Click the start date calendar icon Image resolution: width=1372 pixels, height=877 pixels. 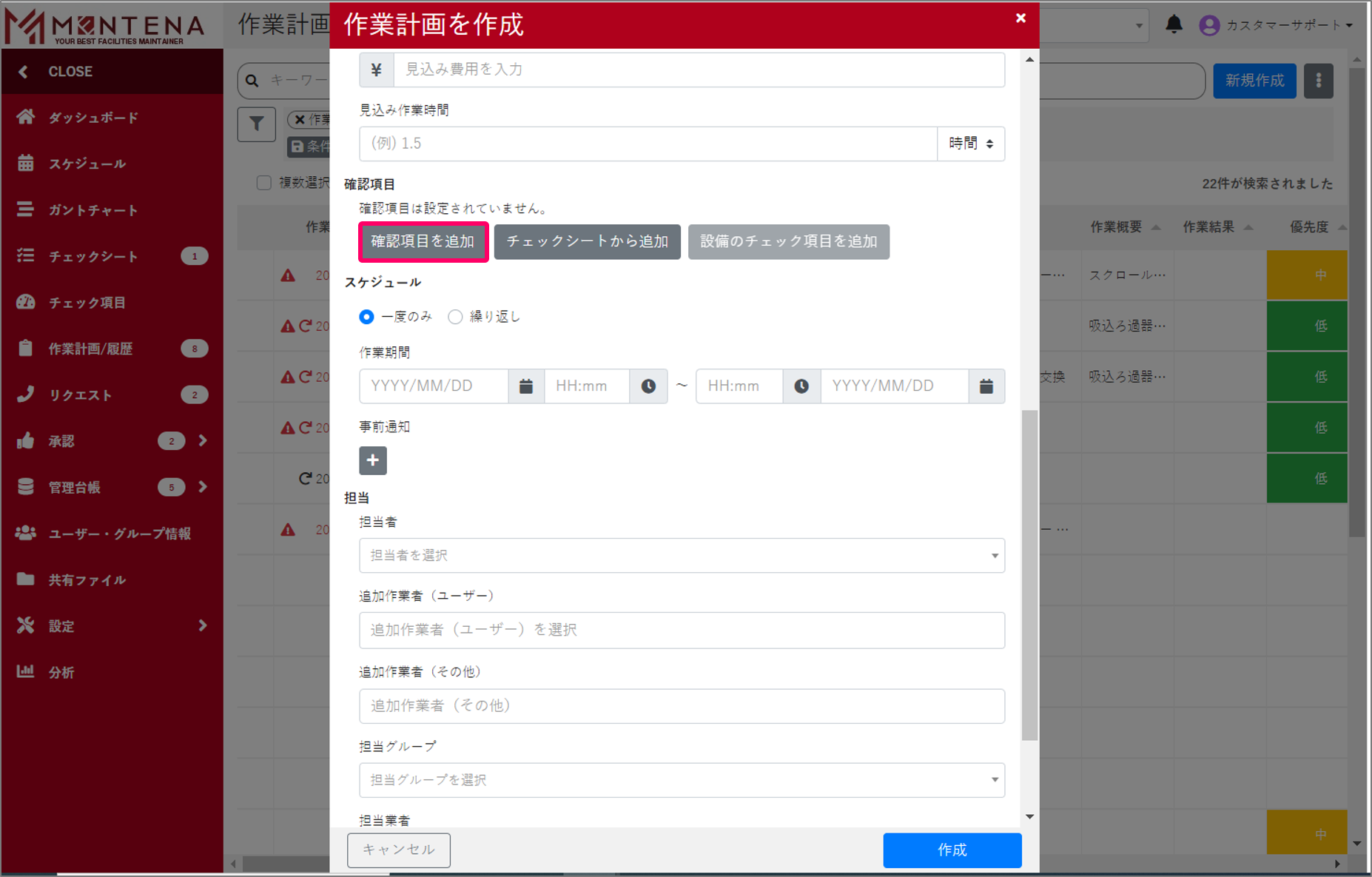526,386
